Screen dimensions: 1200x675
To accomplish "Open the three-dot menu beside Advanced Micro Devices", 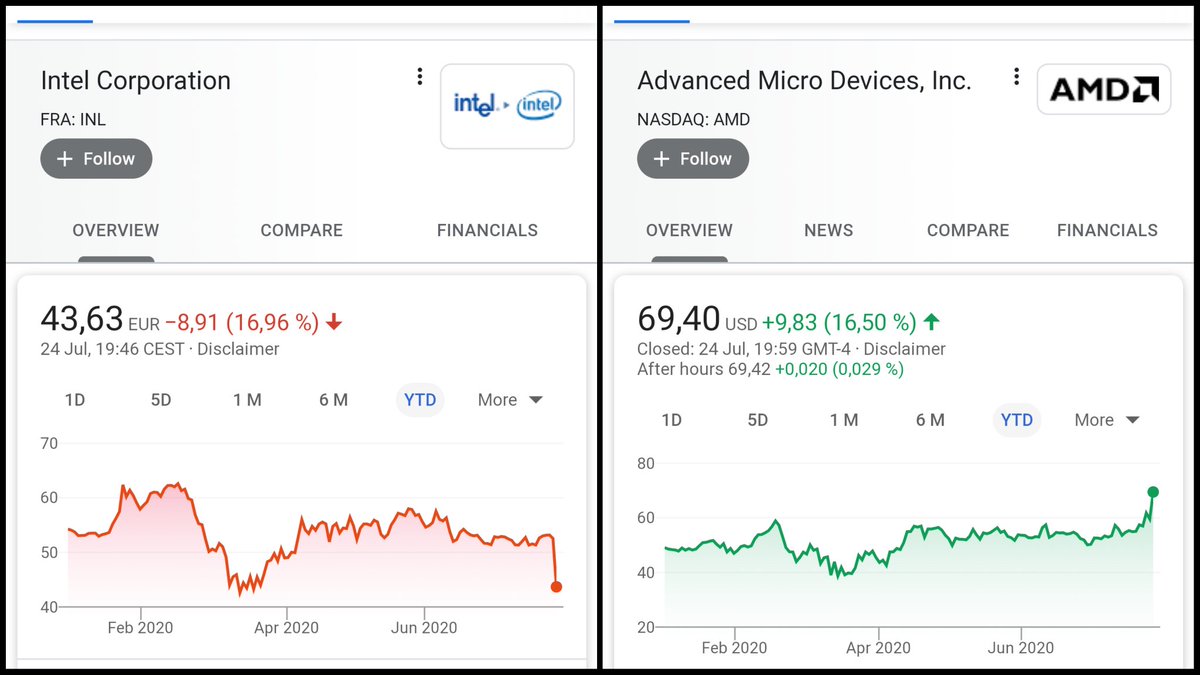I will click(1016, 77).
